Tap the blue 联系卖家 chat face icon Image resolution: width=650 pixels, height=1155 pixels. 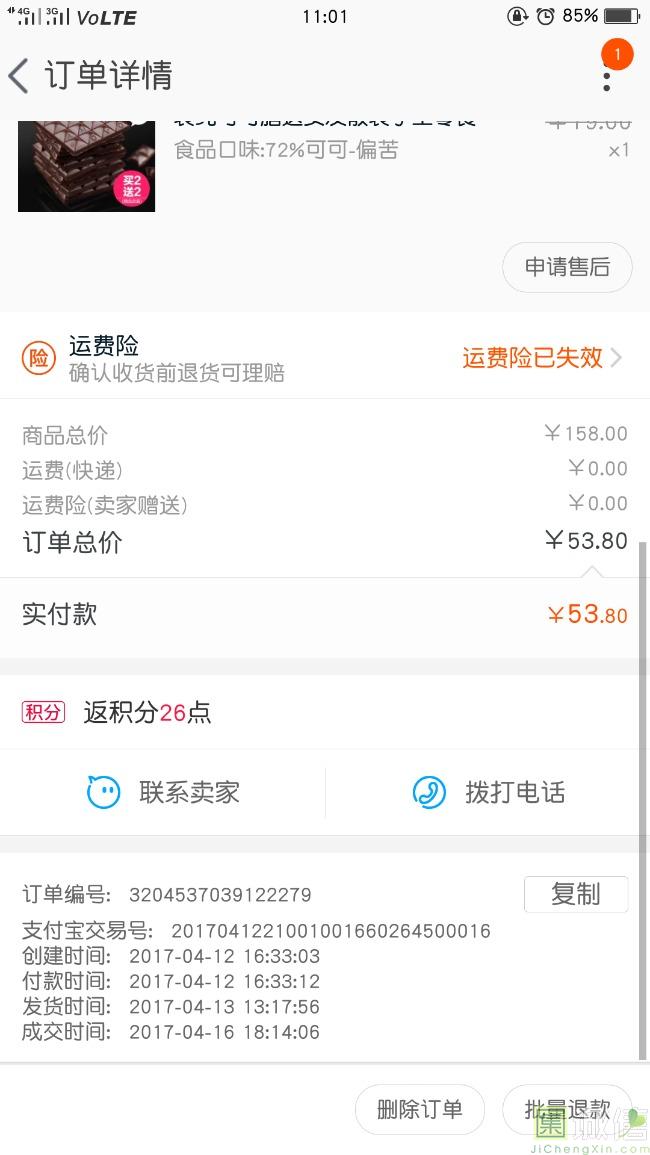pyautogui.click(x=103, y=793)
